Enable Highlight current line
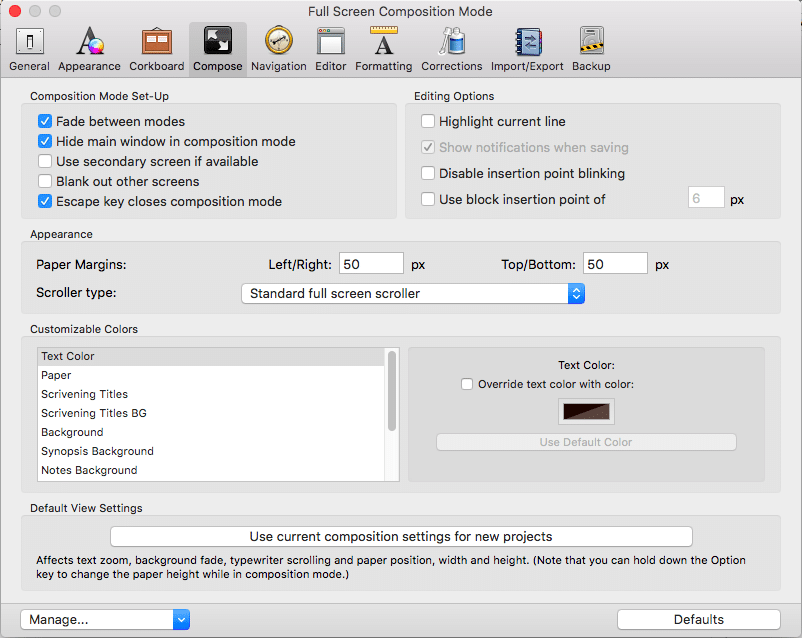This screenshot has width=802, height=638. click(428, 121)
